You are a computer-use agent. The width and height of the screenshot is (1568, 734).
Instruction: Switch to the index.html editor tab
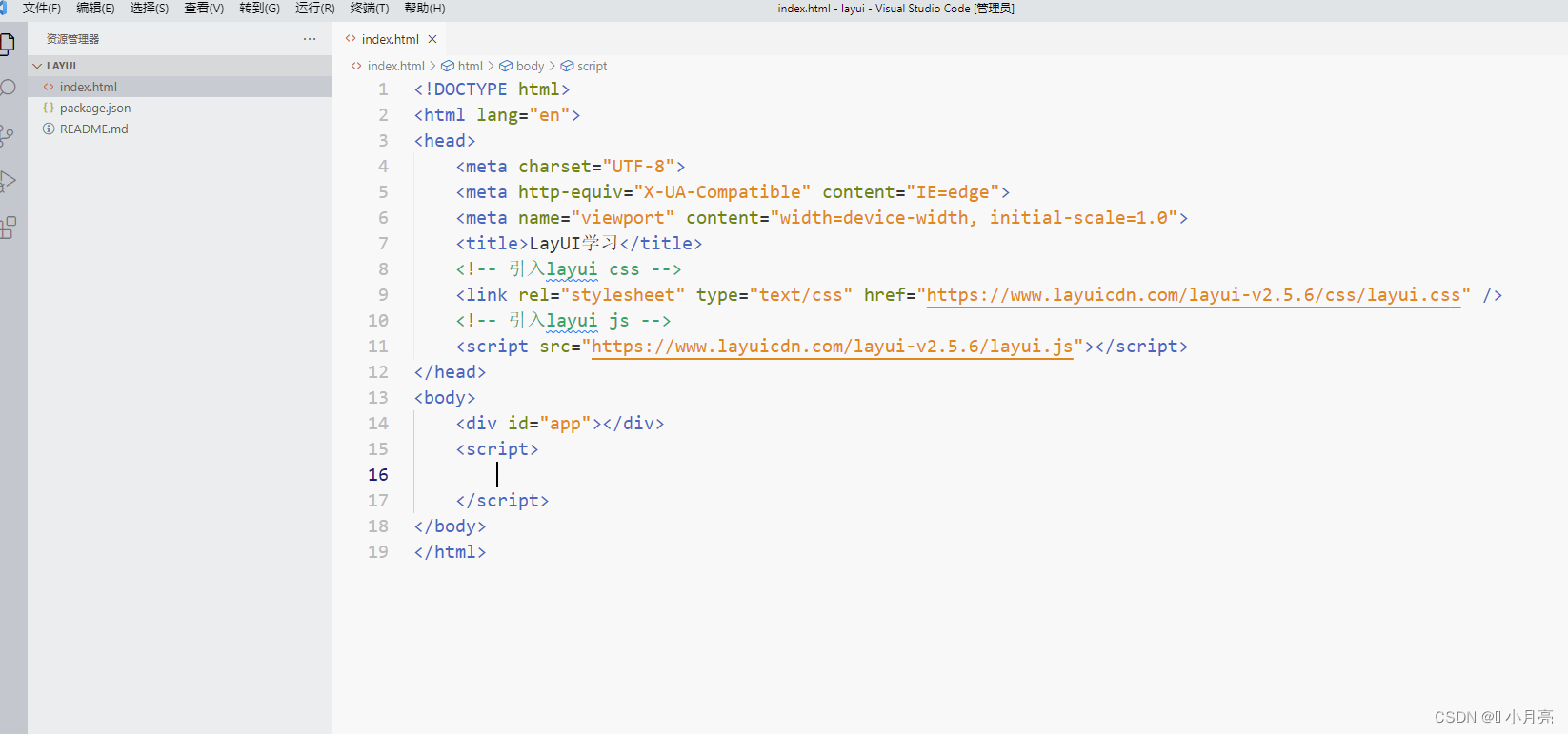pos(390,39)
